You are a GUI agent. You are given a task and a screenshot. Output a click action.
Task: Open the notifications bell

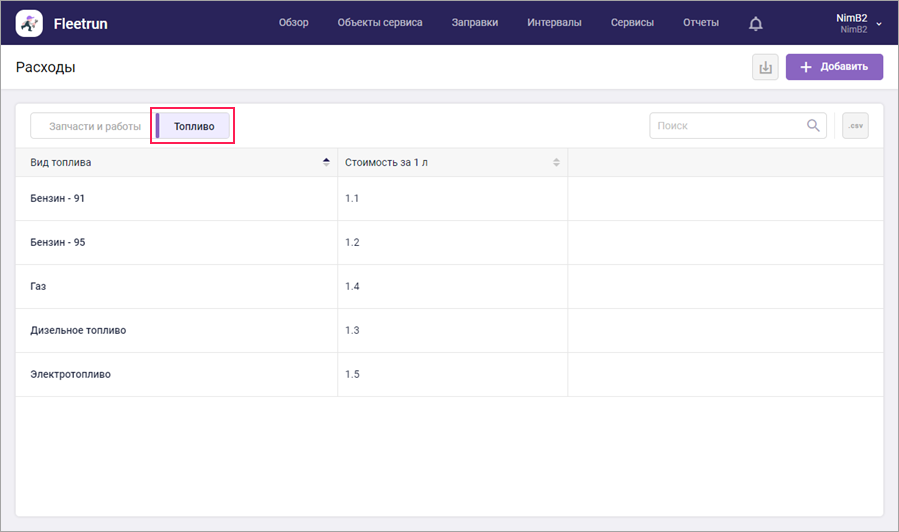755,23
